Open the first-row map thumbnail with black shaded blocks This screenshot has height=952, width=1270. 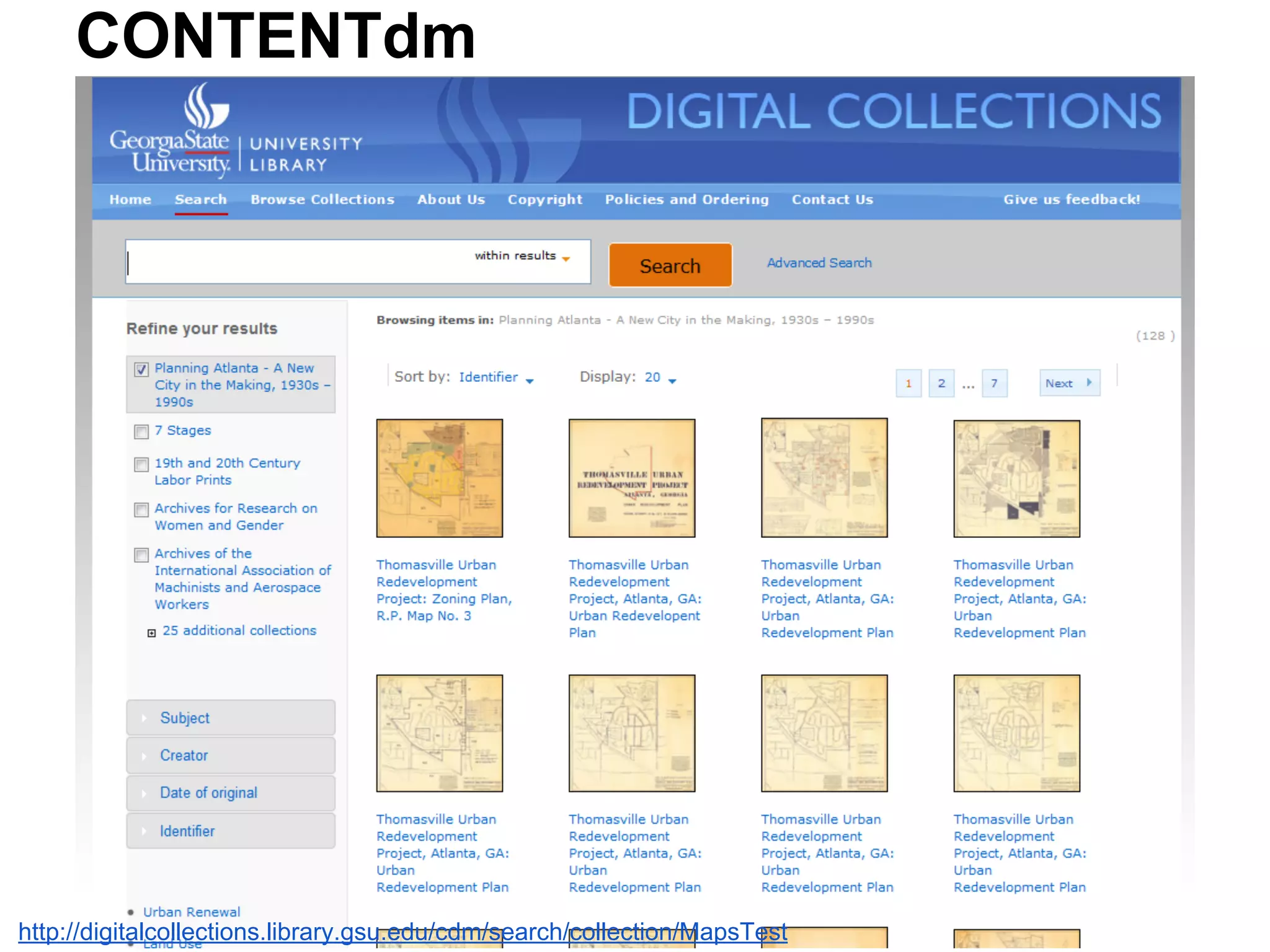point(1016,478)
